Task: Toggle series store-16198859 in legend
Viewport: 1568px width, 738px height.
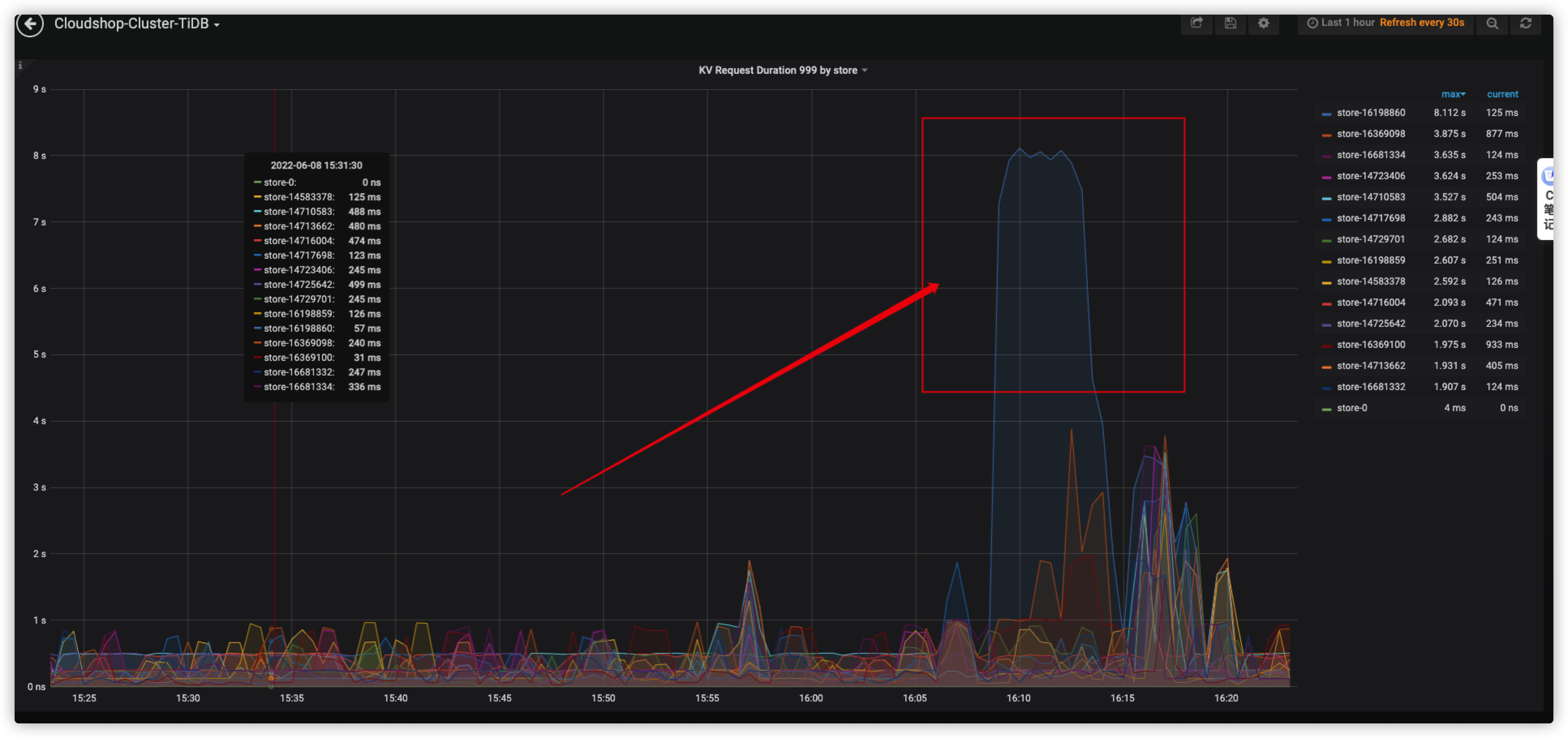Action: 1371,260
